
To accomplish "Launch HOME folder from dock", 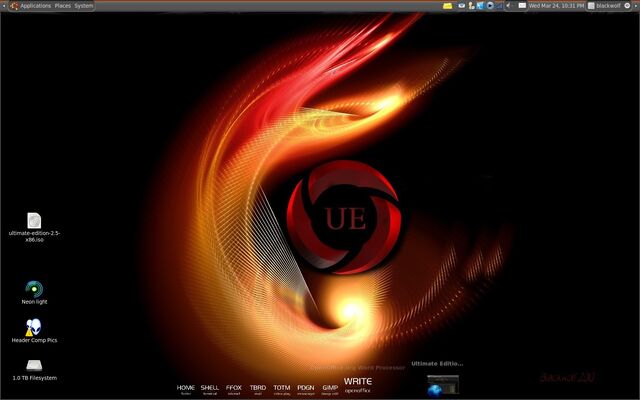I will pos(186,389).
